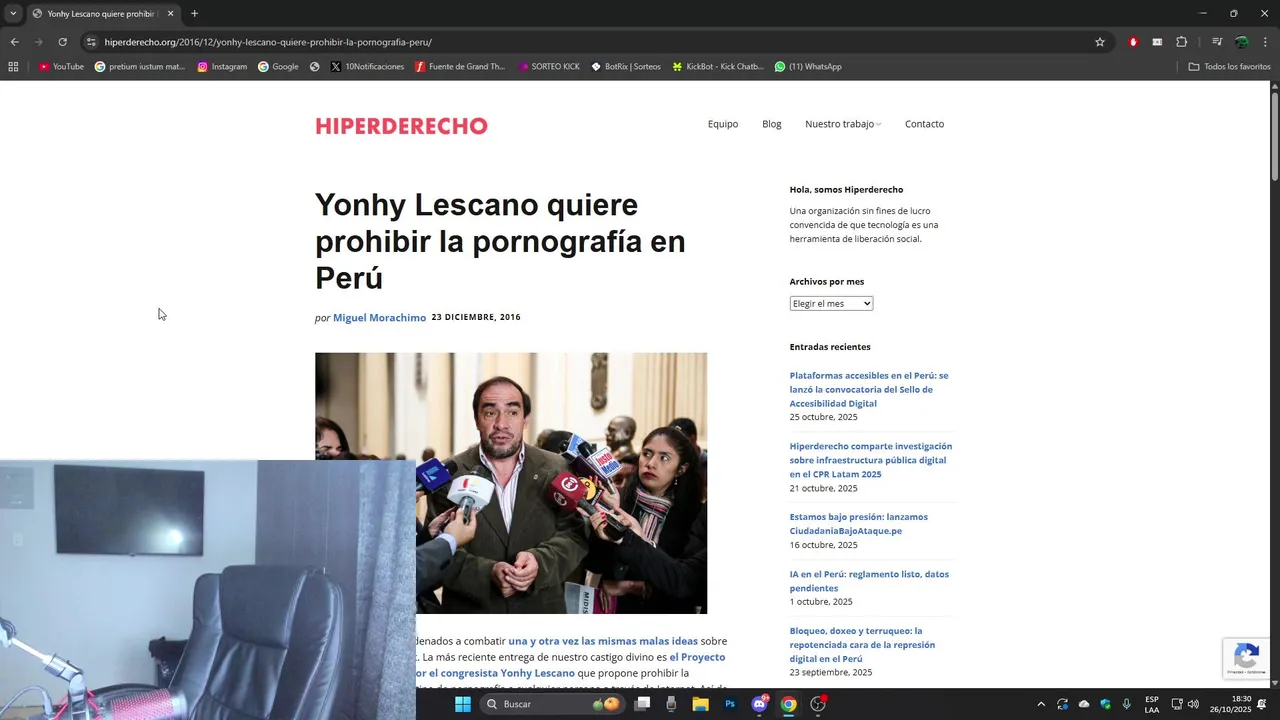
Task: Open the Blog menu item
Action: pos(772,124)
